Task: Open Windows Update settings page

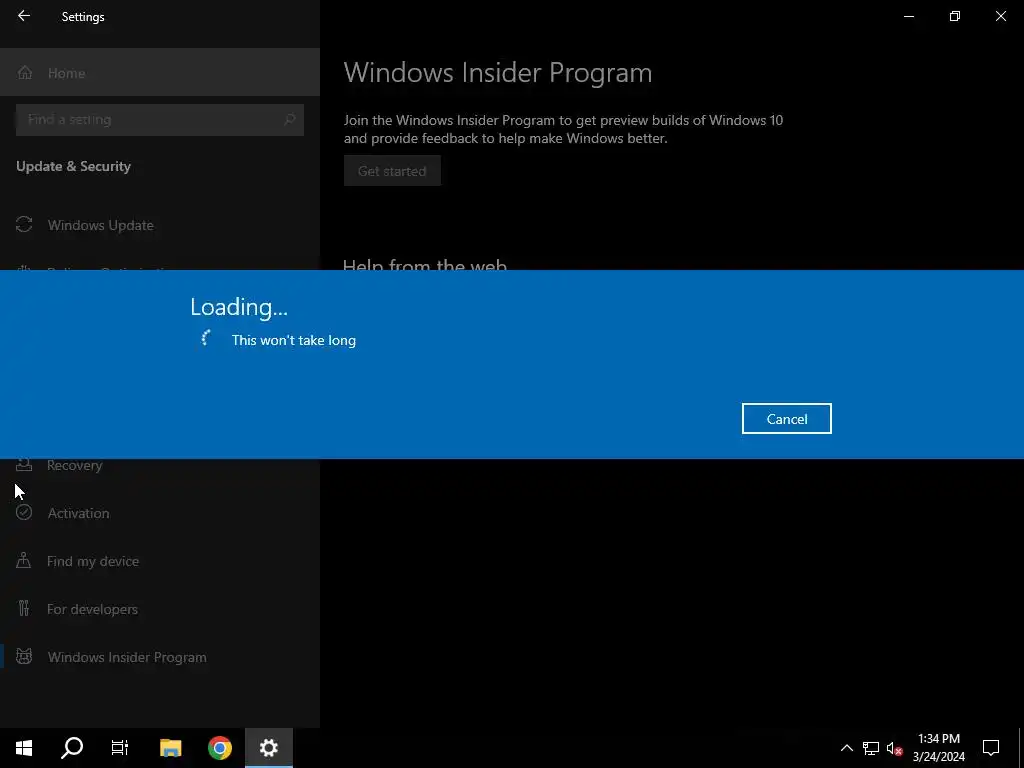Action: (x=160, y=225)
